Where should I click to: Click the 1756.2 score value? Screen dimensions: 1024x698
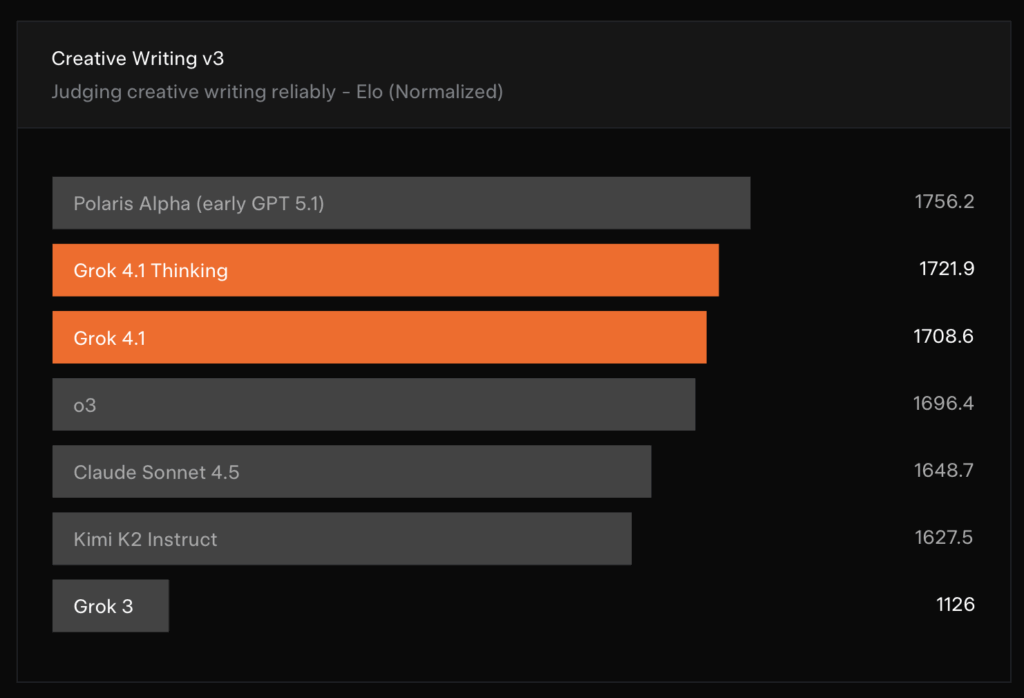[944, 202]
